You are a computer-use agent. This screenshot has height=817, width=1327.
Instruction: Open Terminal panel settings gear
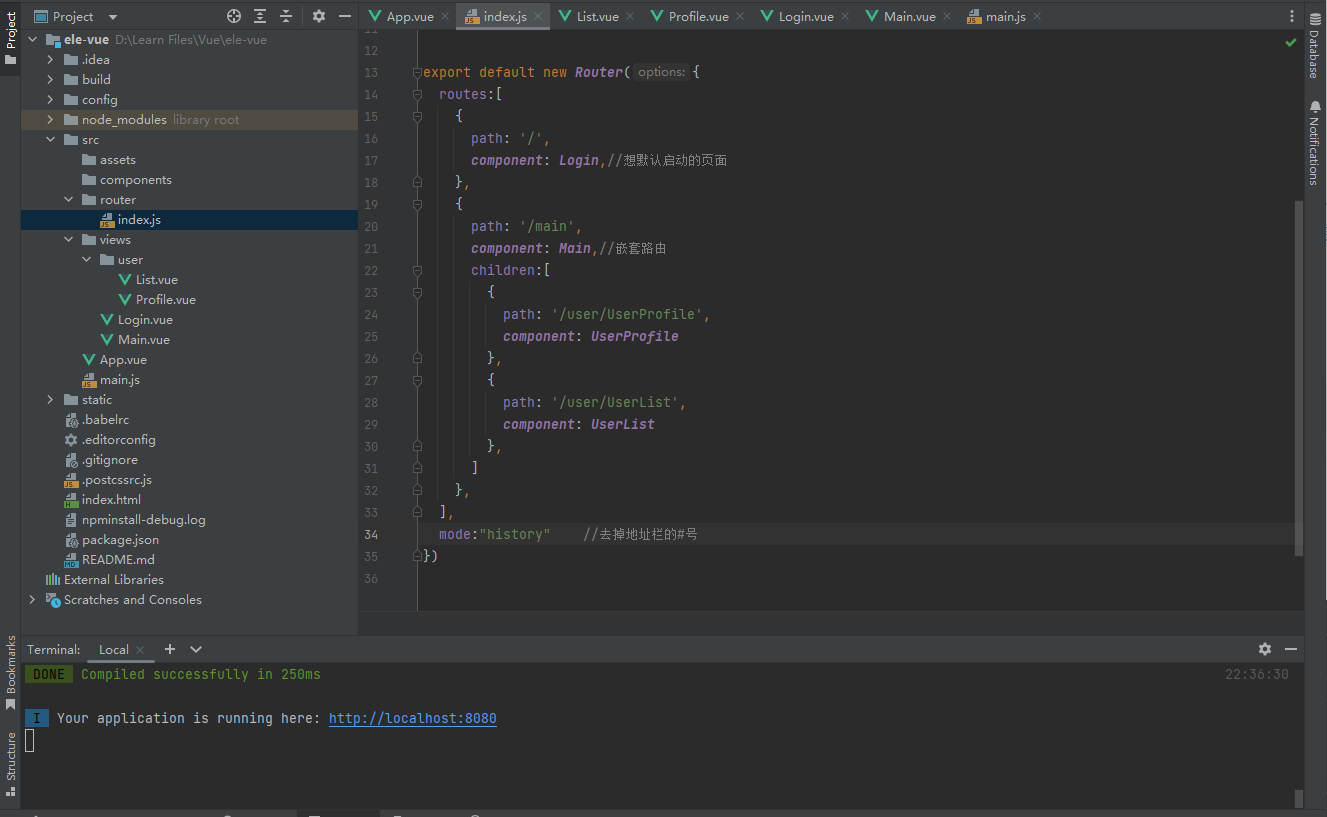(1265, 649)
